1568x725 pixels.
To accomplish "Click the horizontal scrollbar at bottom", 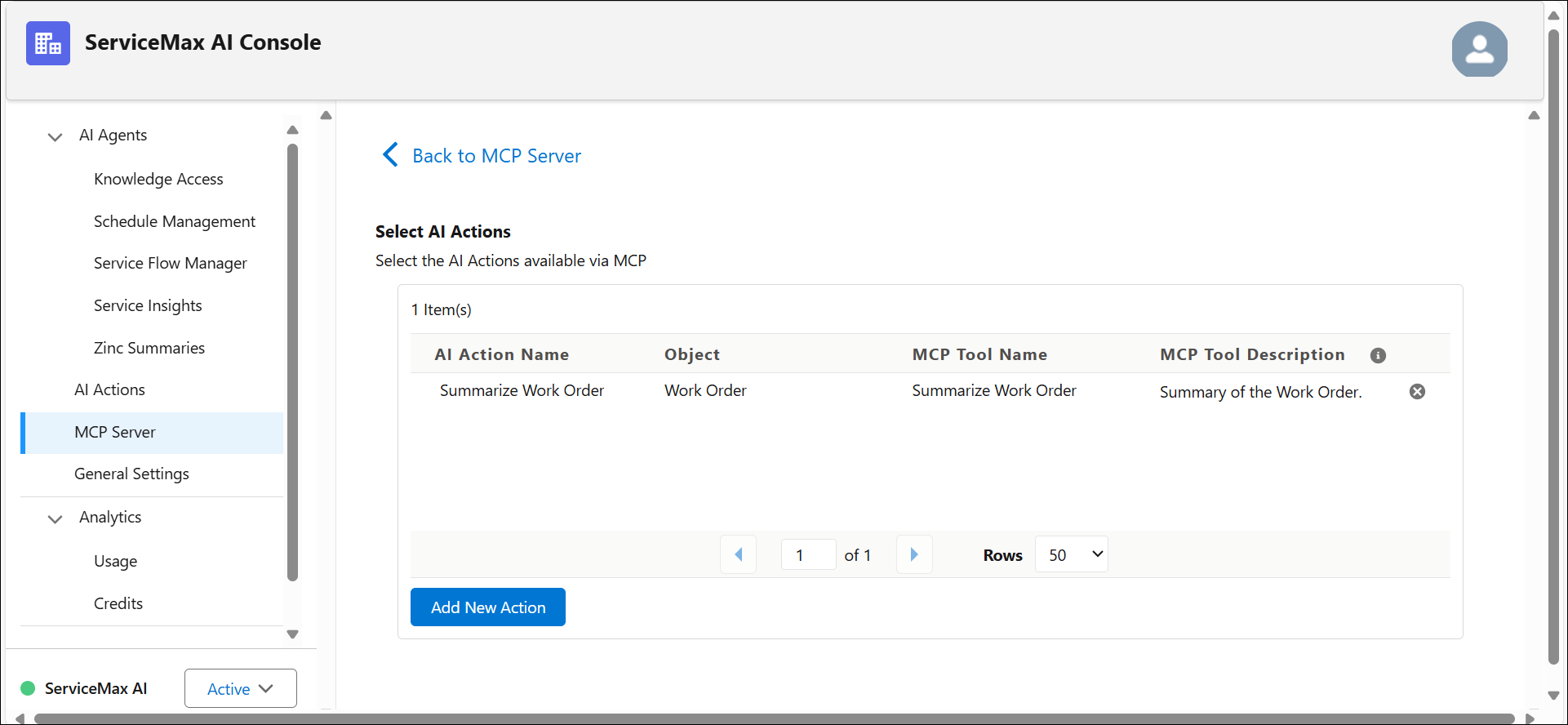I will 774,718.
